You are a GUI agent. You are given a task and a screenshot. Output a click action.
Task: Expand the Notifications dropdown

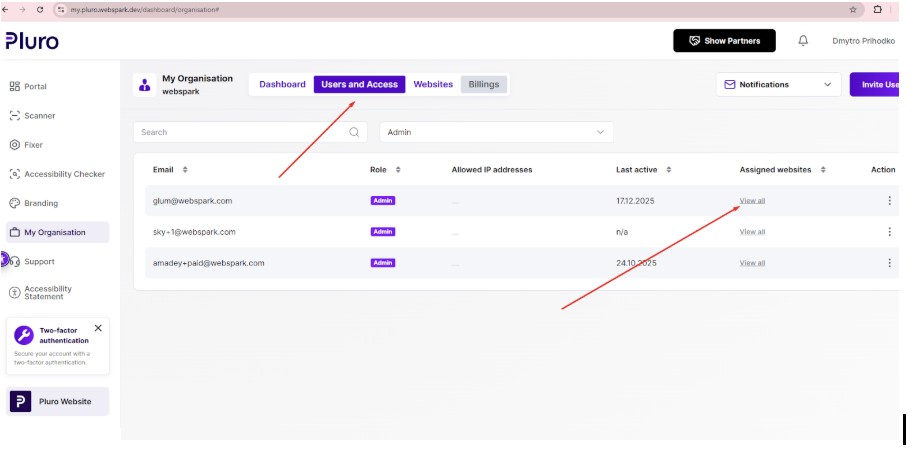tap(778, 85)
